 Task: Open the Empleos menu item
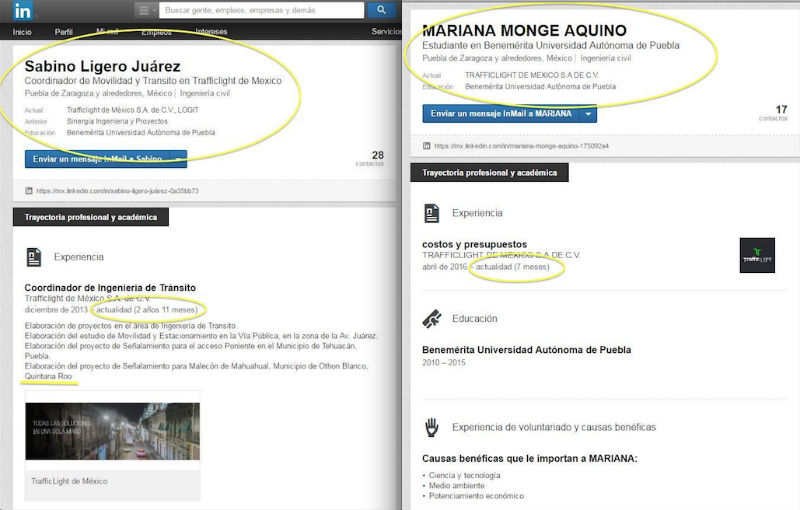156,32
